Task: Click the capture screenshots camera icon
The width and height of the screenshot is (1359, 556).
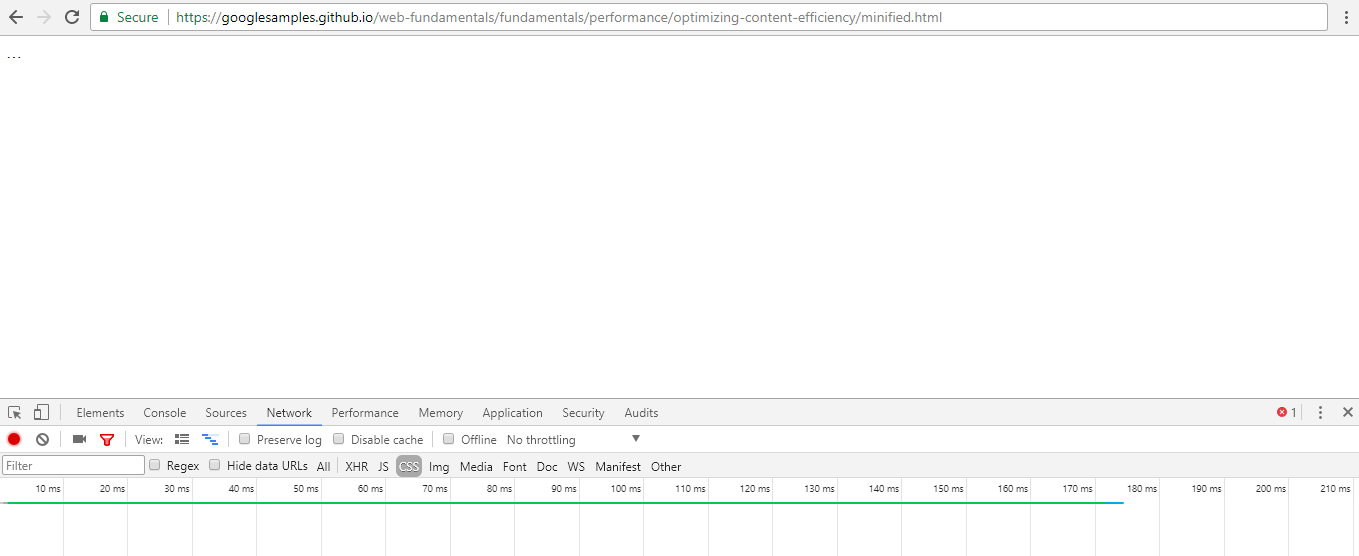Action: click(x=79, y=439)
